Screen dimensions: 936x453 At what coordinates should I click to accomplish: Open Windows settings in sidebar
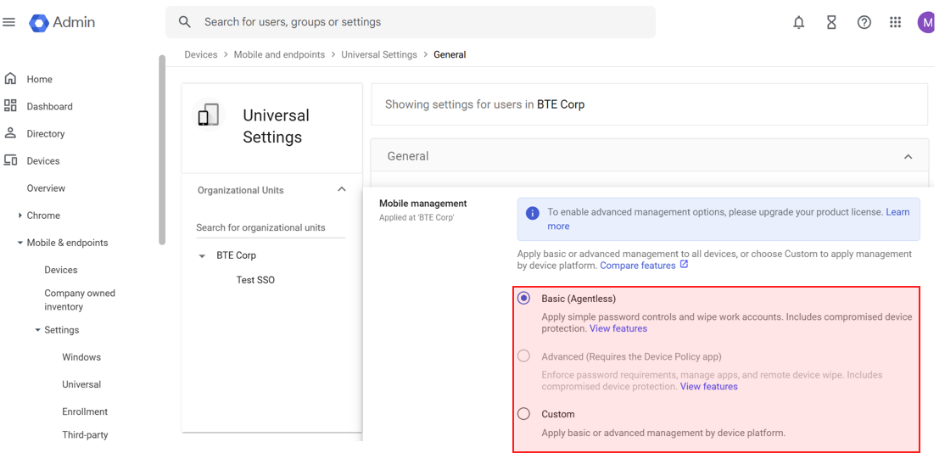point(81,358)
